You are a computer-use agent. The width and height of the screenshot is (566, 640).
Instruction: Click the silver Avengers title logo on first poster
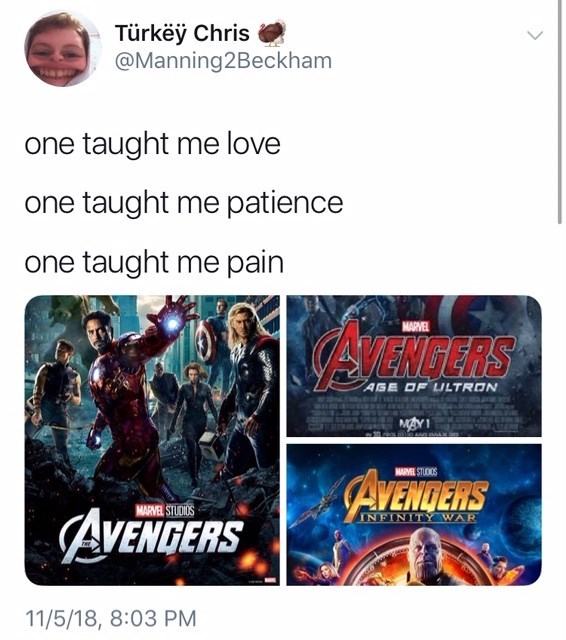151,536
